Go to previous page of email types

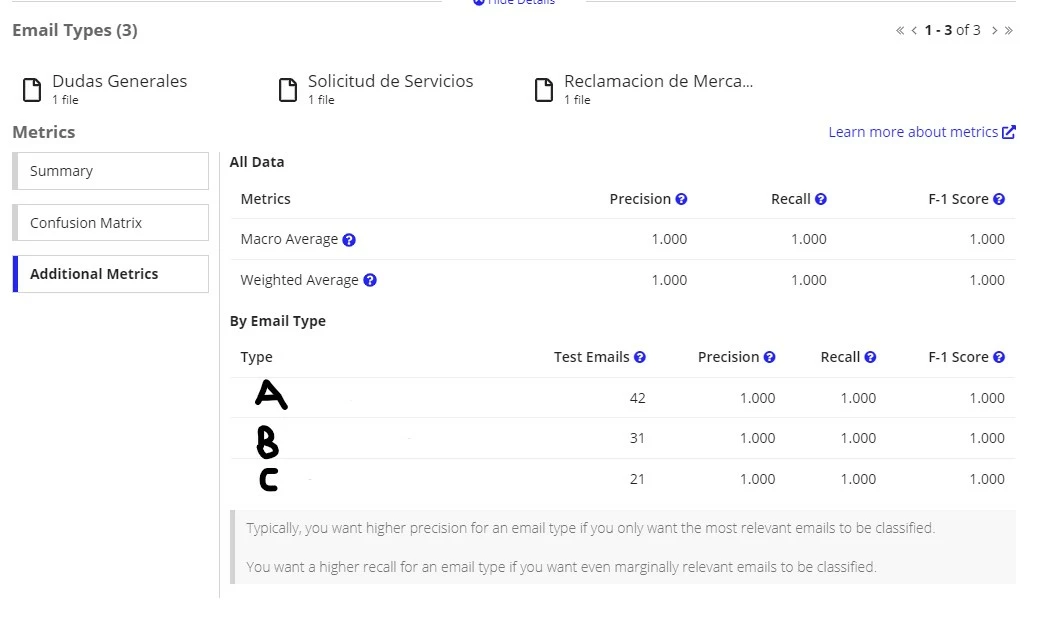tap(914, 30)
